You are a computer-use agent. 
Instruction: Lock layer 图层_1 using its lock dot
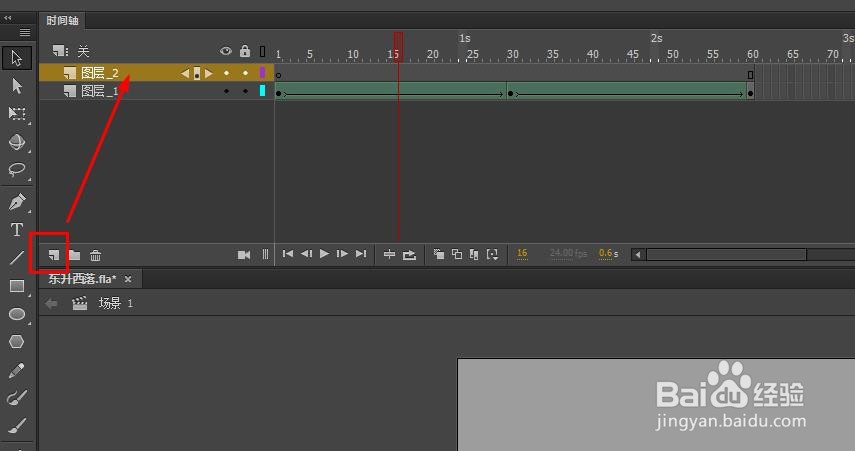245,91
